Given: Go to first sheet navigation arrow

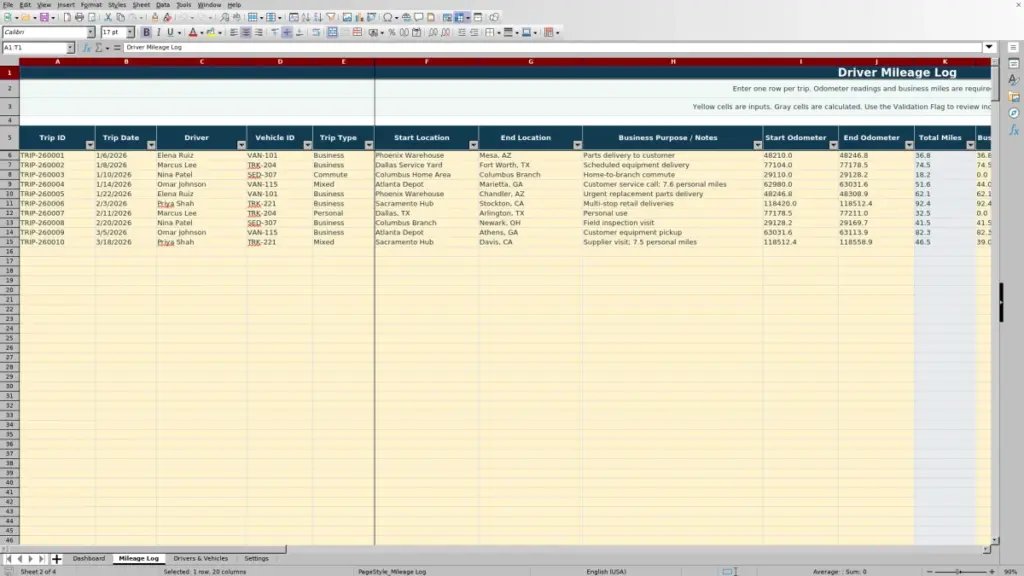Looking at the screenshot, I should click(8, 559).
